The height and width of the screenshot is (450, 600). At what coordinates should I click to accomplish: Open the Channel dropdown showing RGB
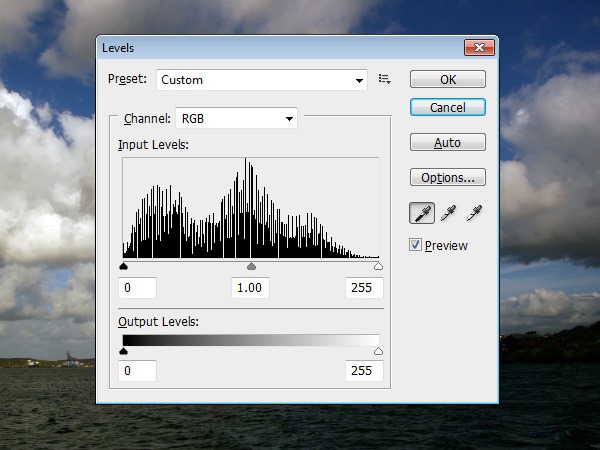(236, 119)
